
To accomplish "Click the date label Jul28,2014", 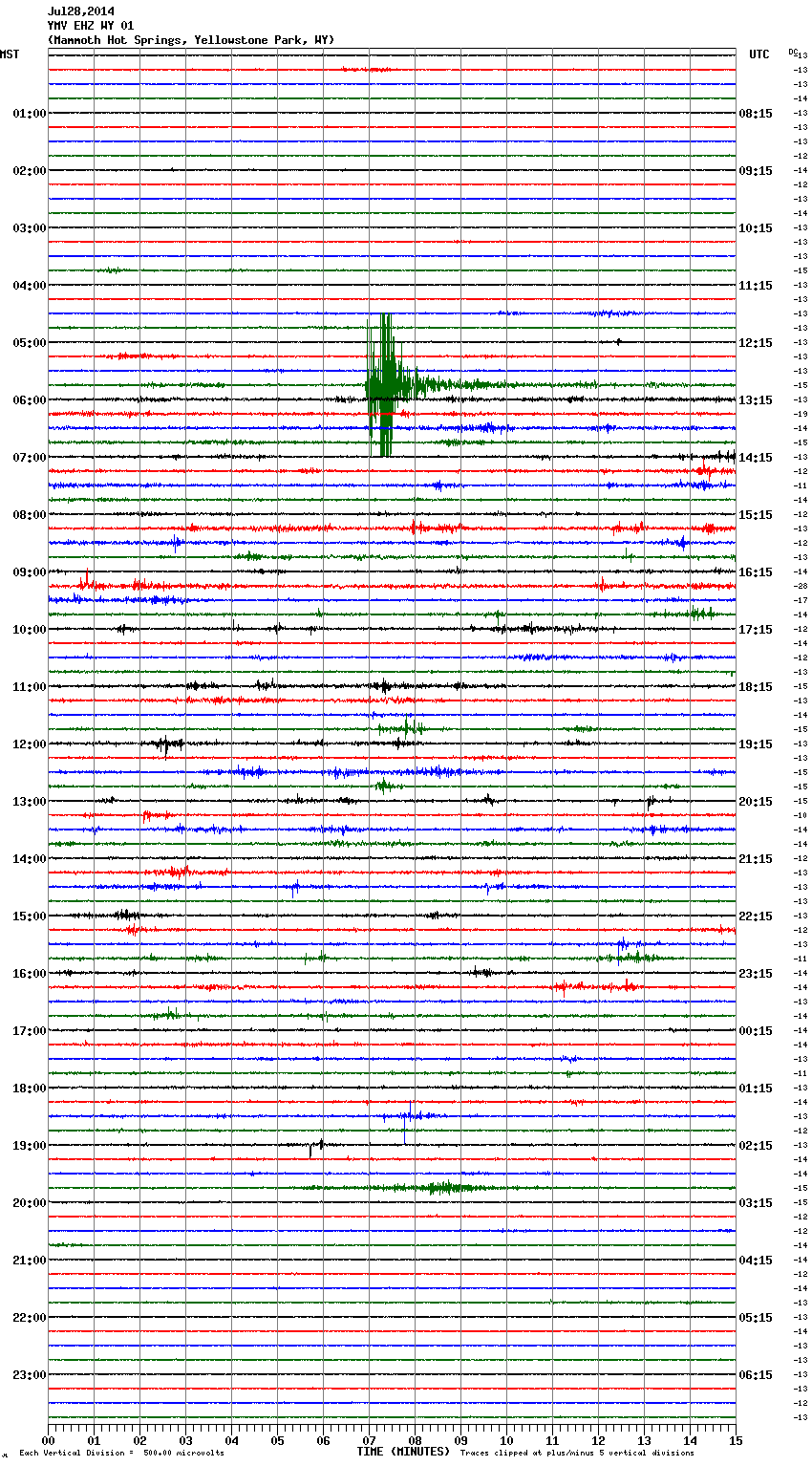I will (x=81, y=11).
